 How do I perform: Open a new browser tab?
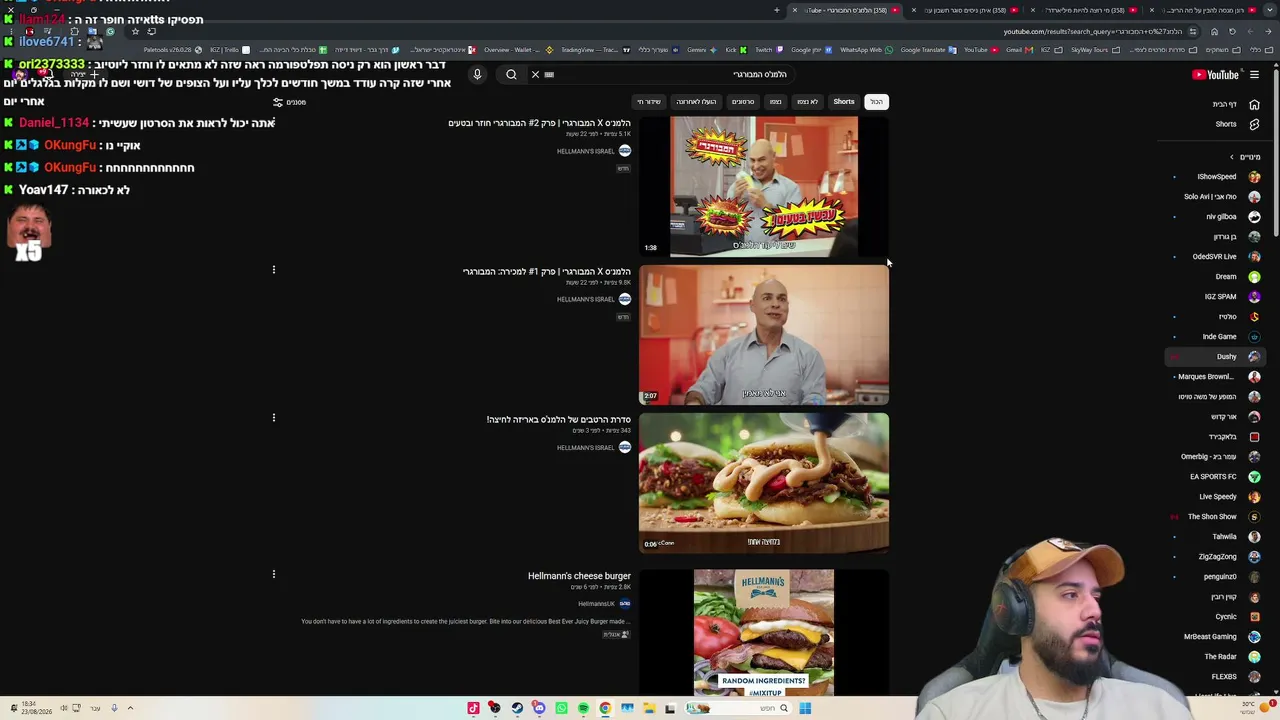[776, 10]
